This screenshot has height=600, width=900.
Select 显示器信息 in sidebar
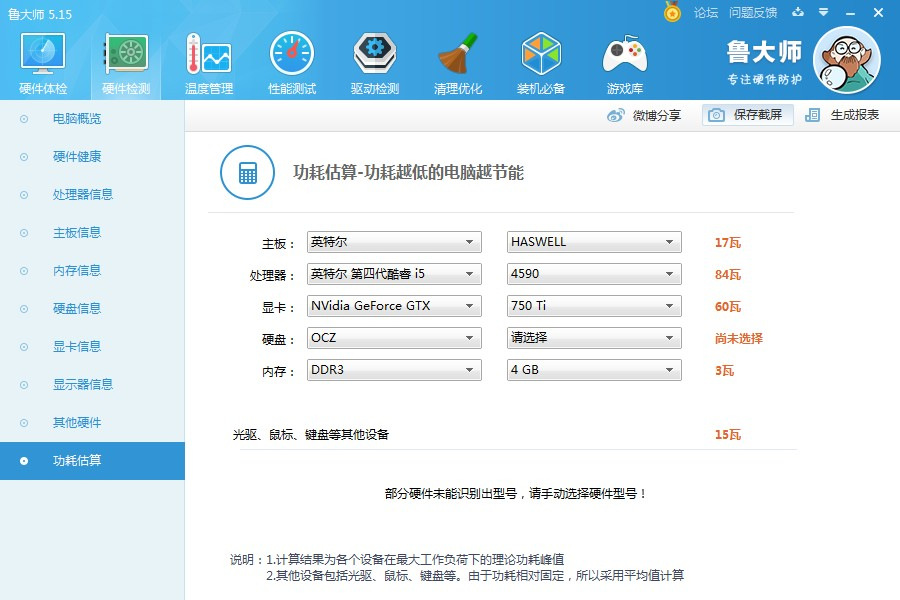click(92, 384)
